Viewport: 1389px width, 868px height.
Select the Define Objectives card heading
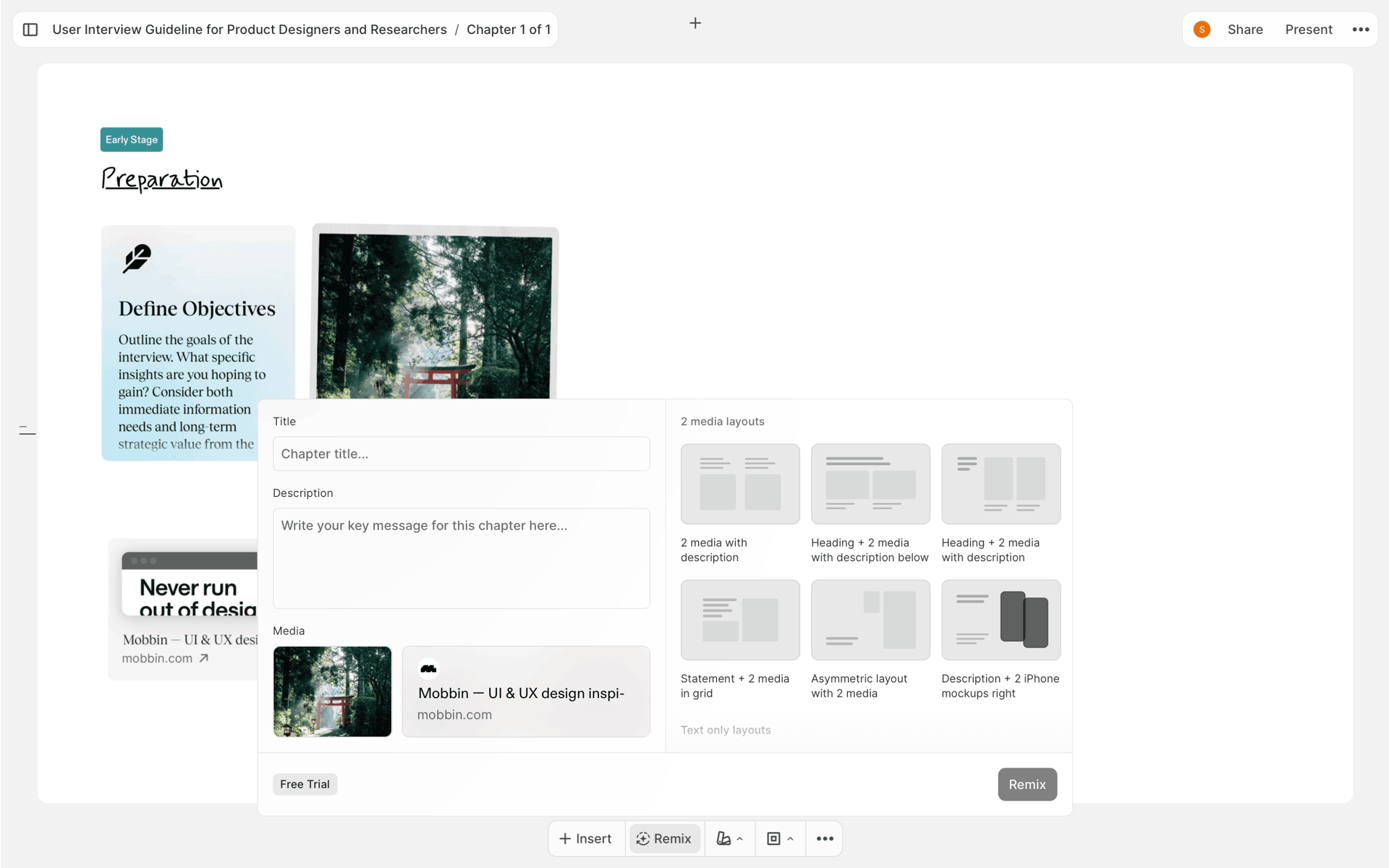coord(197,308)
